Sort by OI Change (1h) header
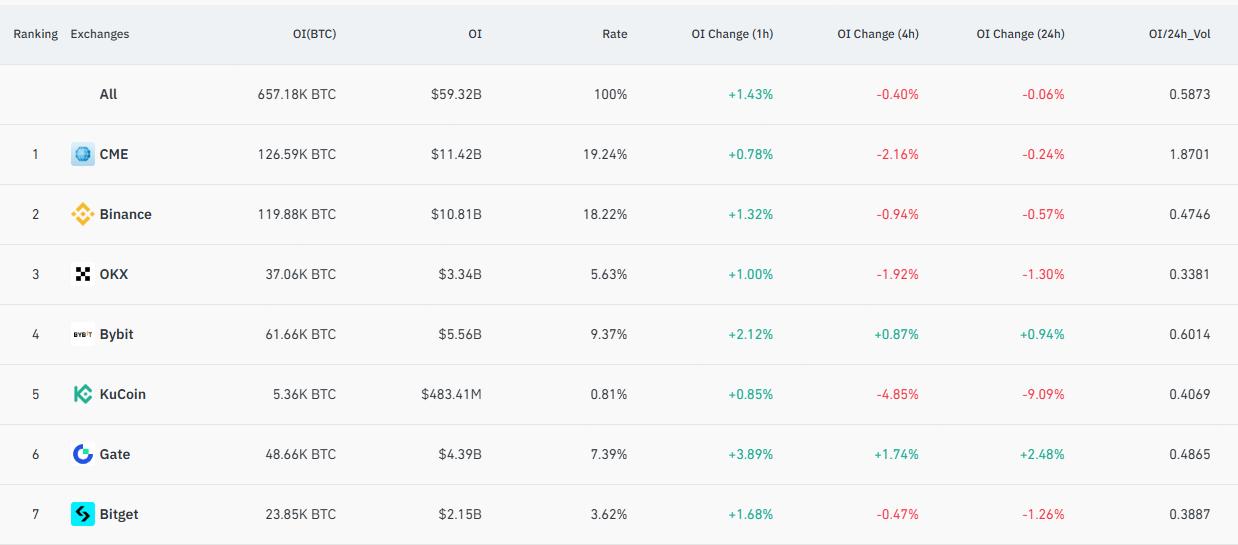1238x545 pixels. tap(732, 34)
